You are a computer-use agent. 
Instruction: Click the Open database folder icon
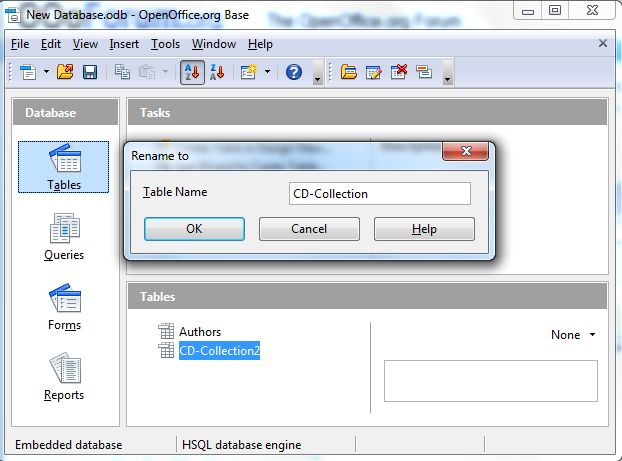pos(66,72)
